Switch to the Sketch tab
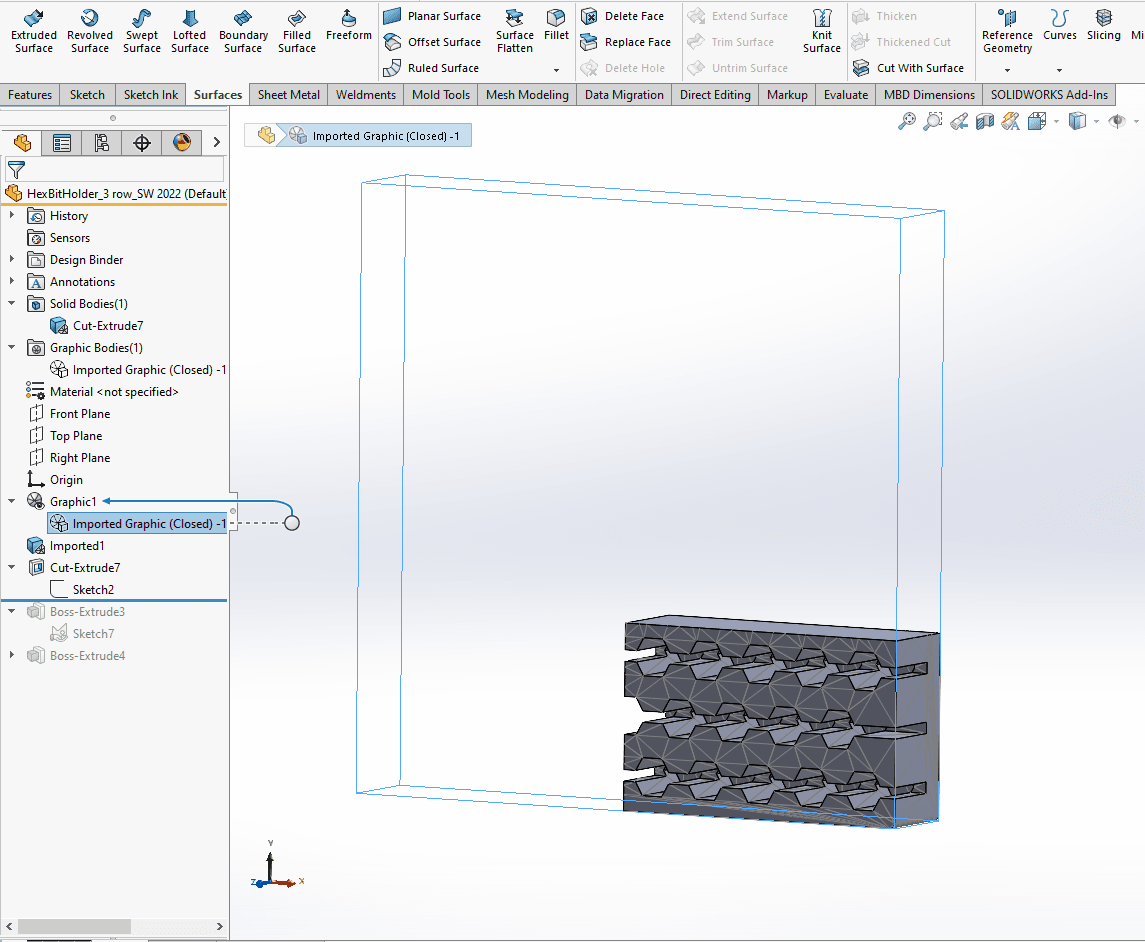Viewport: 1145px width, 942px height. 87,95
